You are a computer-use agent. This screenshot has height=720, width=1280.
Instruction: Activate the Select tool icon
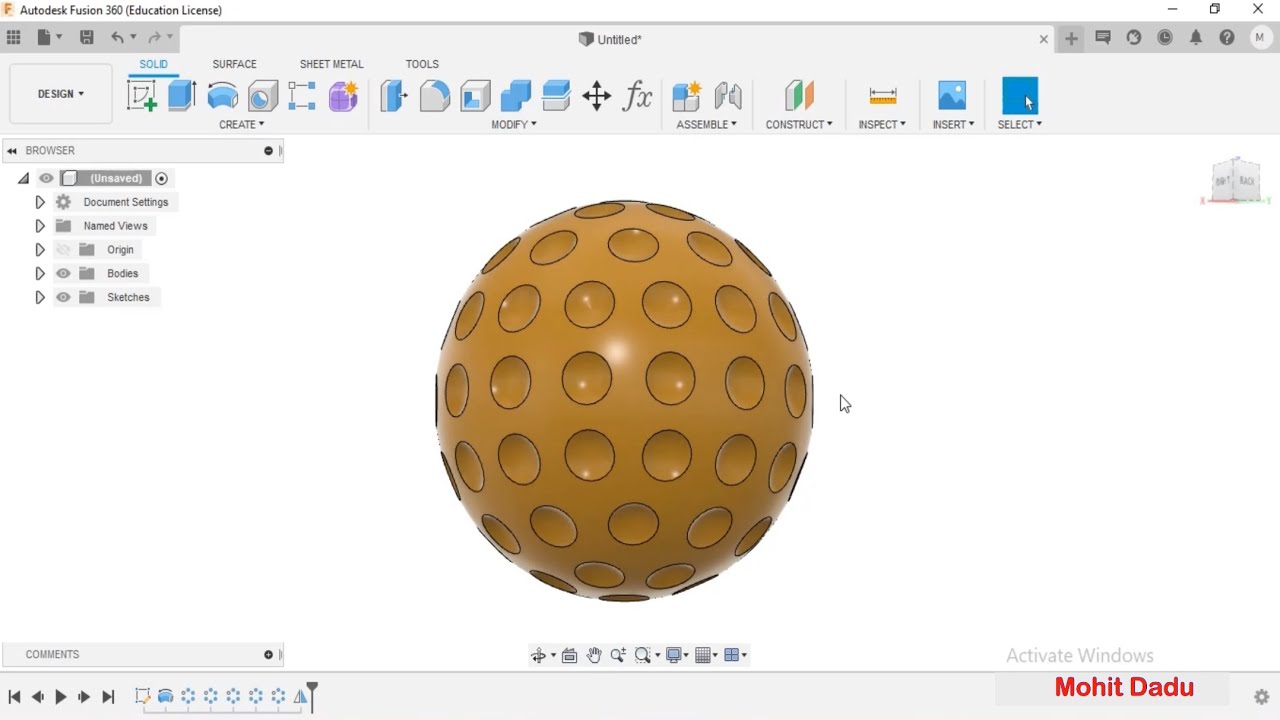tap(1020, 96)
